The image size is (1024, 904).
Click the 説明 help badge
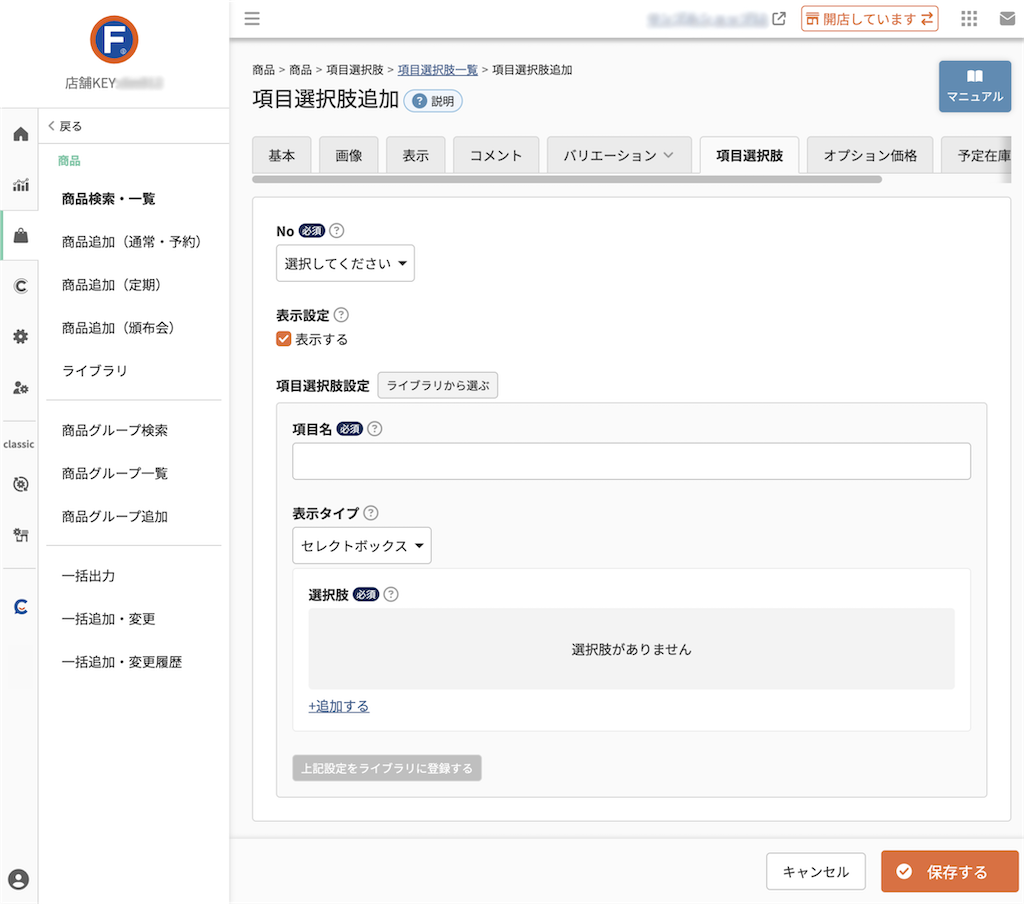click(x=433, y=101)
